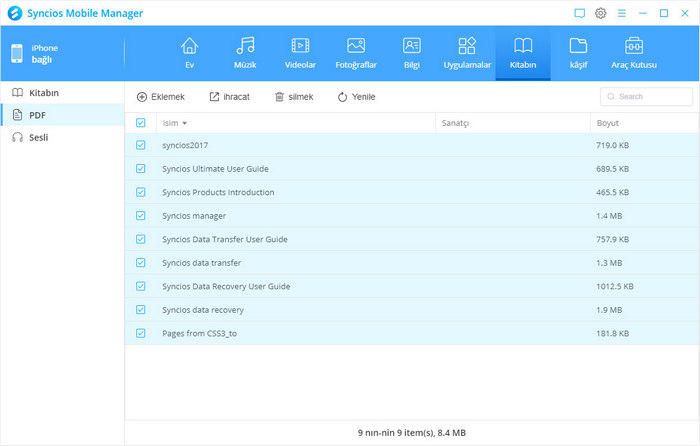Select the Kitabın tab in the top toolbar
Viewport: 700px width, 446px height.
point(523,53)
